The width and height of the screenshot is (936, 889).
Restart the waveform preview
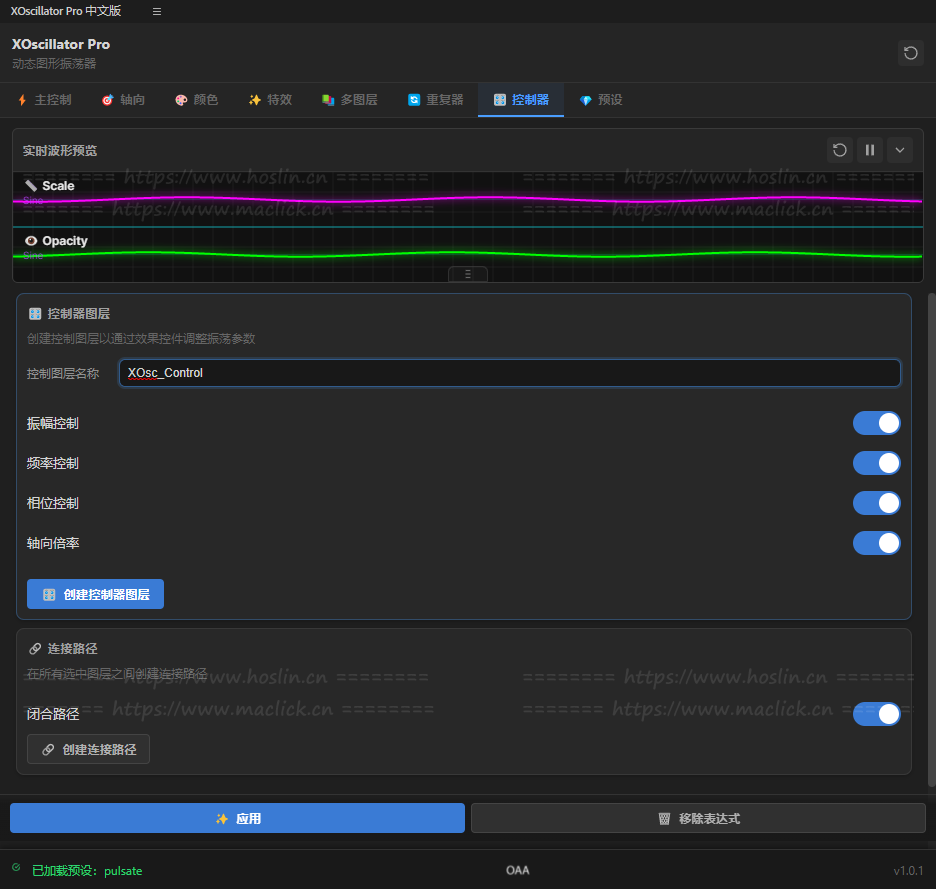tap(839, 150)
